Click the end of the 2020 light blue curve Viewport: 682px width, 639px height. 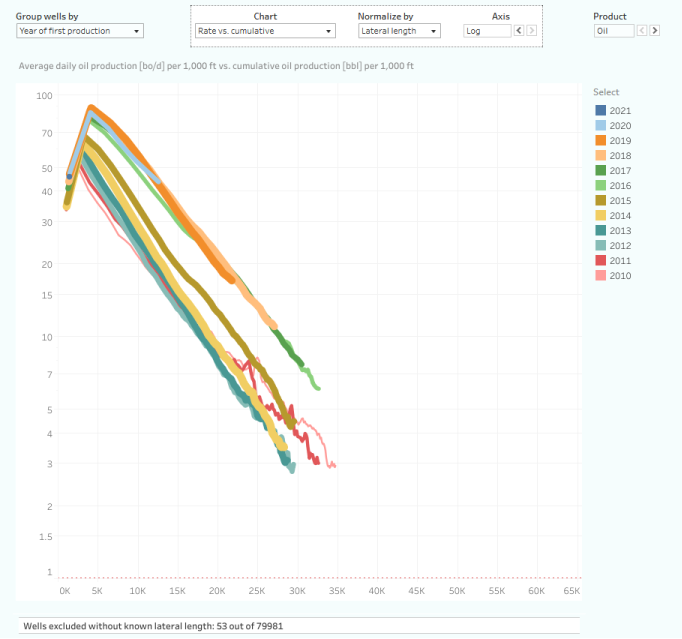[x=158, y=181]
